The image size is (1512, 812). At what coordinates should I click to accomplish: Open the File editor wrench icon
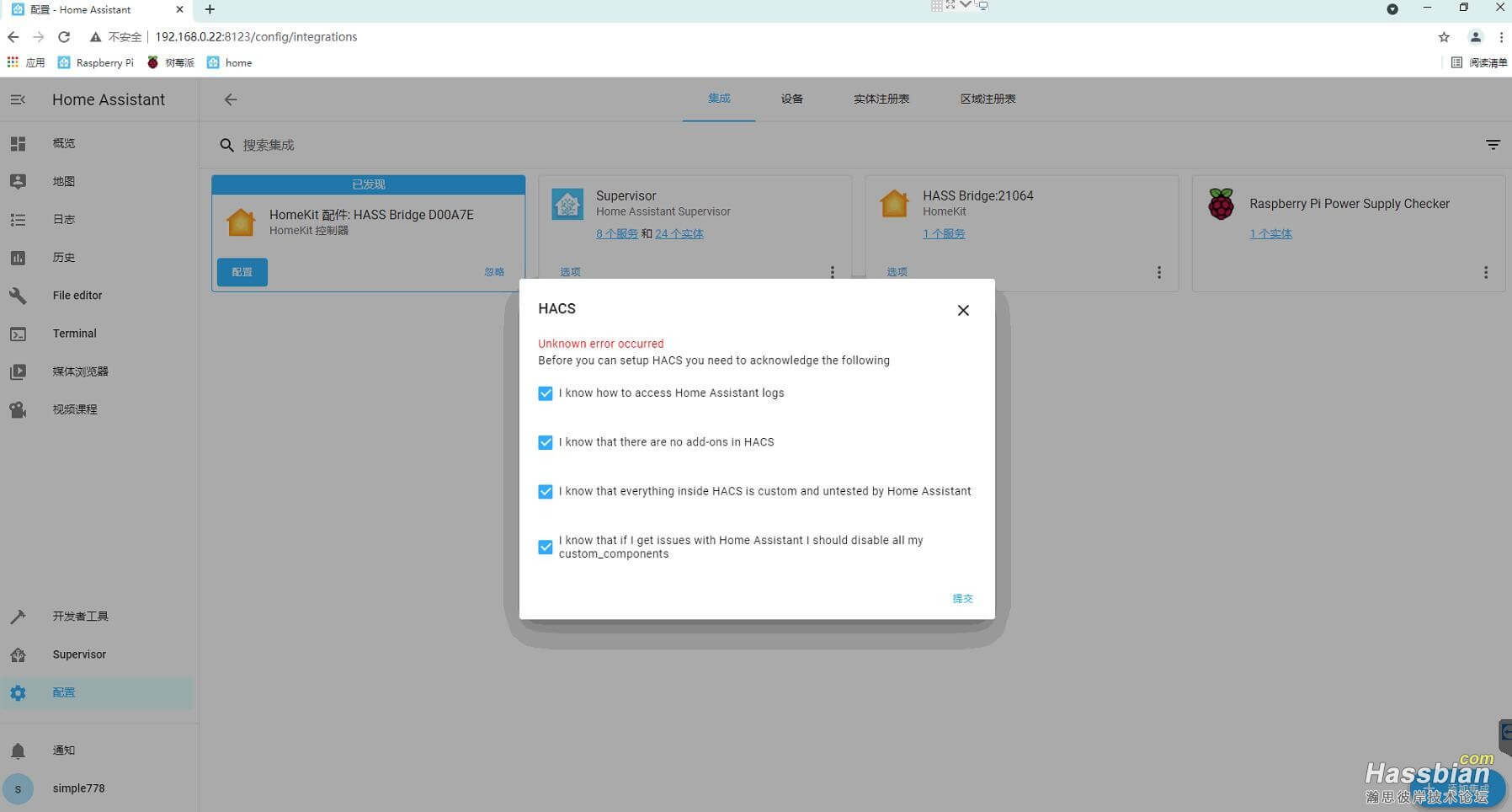point(18,296)
